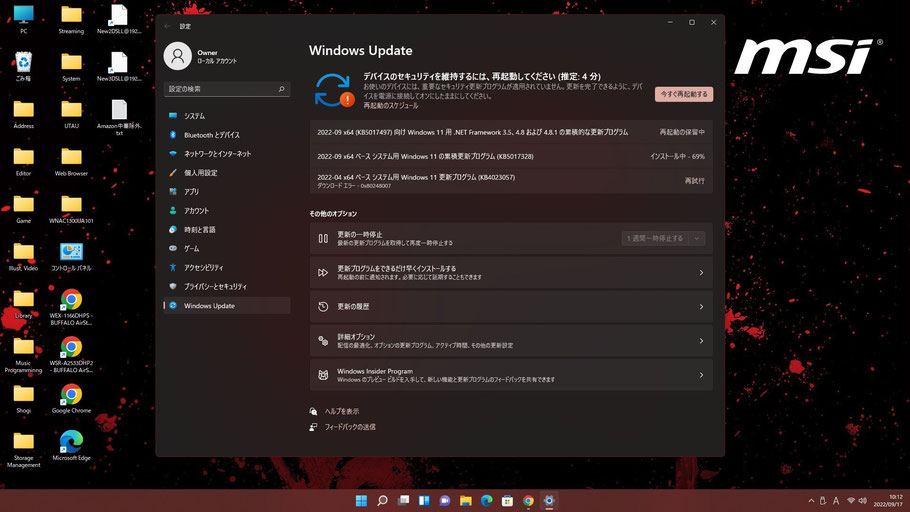
Task: Click フィードバックの送信 link
Action: point(350,427)
